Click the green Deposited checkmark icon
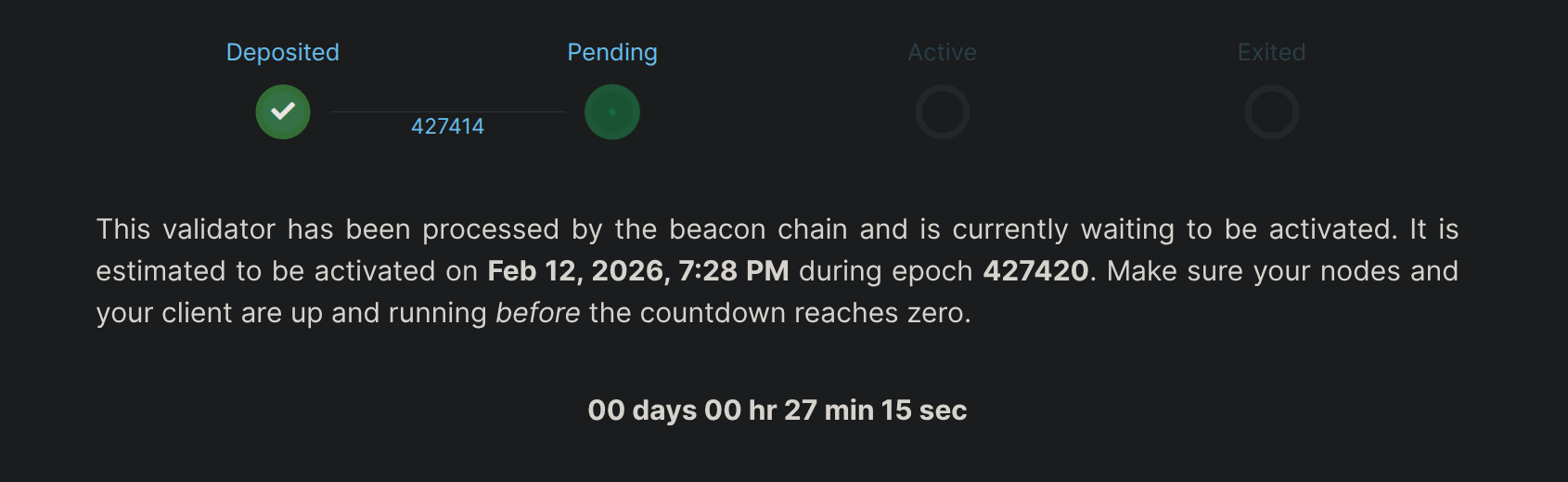 coord(283,112)
